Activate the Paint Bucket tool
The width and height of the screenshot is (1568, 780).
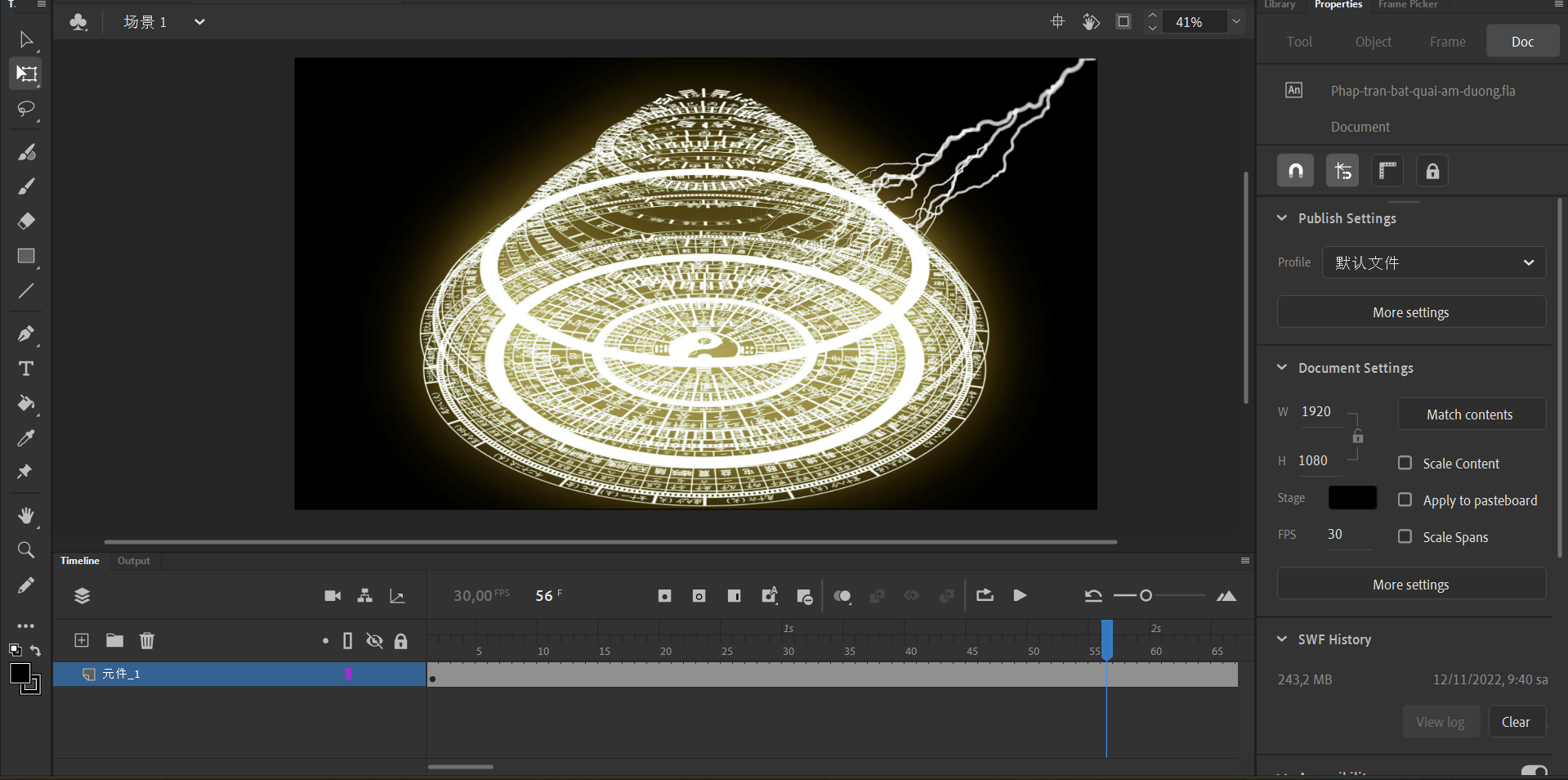point(26,403)
